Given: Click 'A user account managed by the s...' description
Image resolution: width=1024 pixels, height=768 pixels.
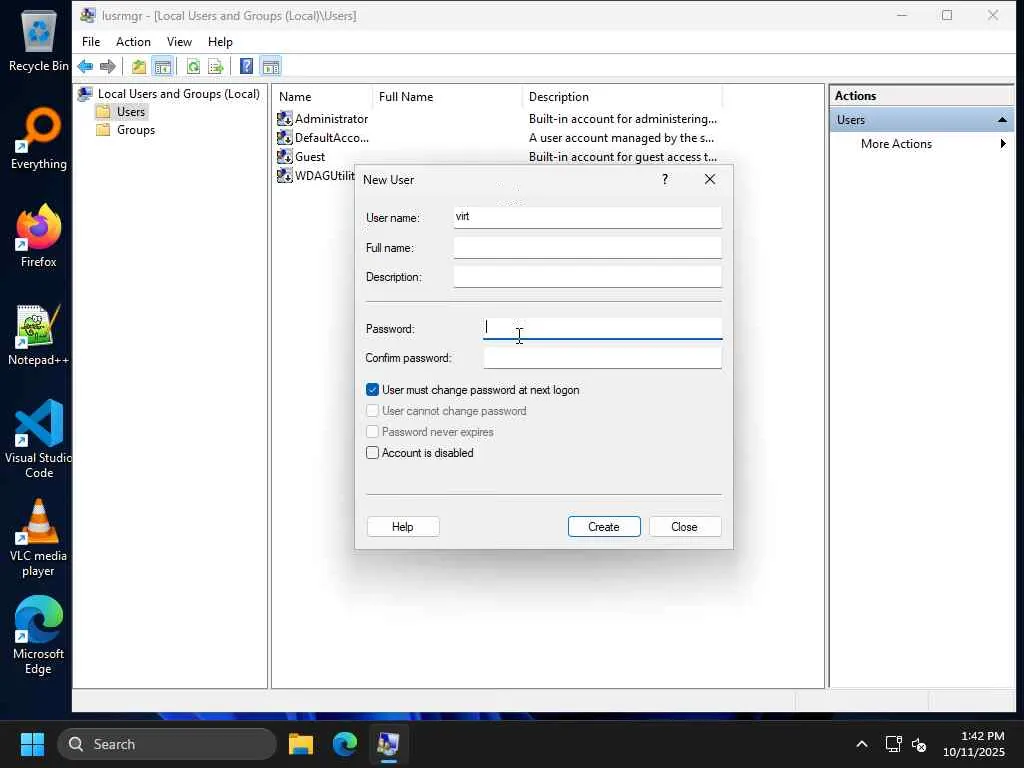Looking at the screenshot, I should [621, 138].
